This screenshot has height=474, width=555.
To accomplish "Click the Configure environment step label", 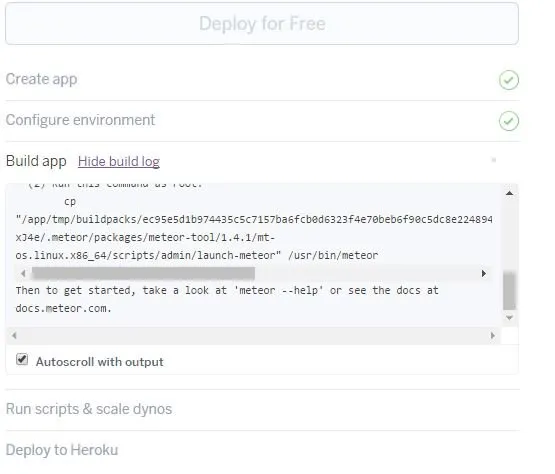I will click(x=80, y=120).
